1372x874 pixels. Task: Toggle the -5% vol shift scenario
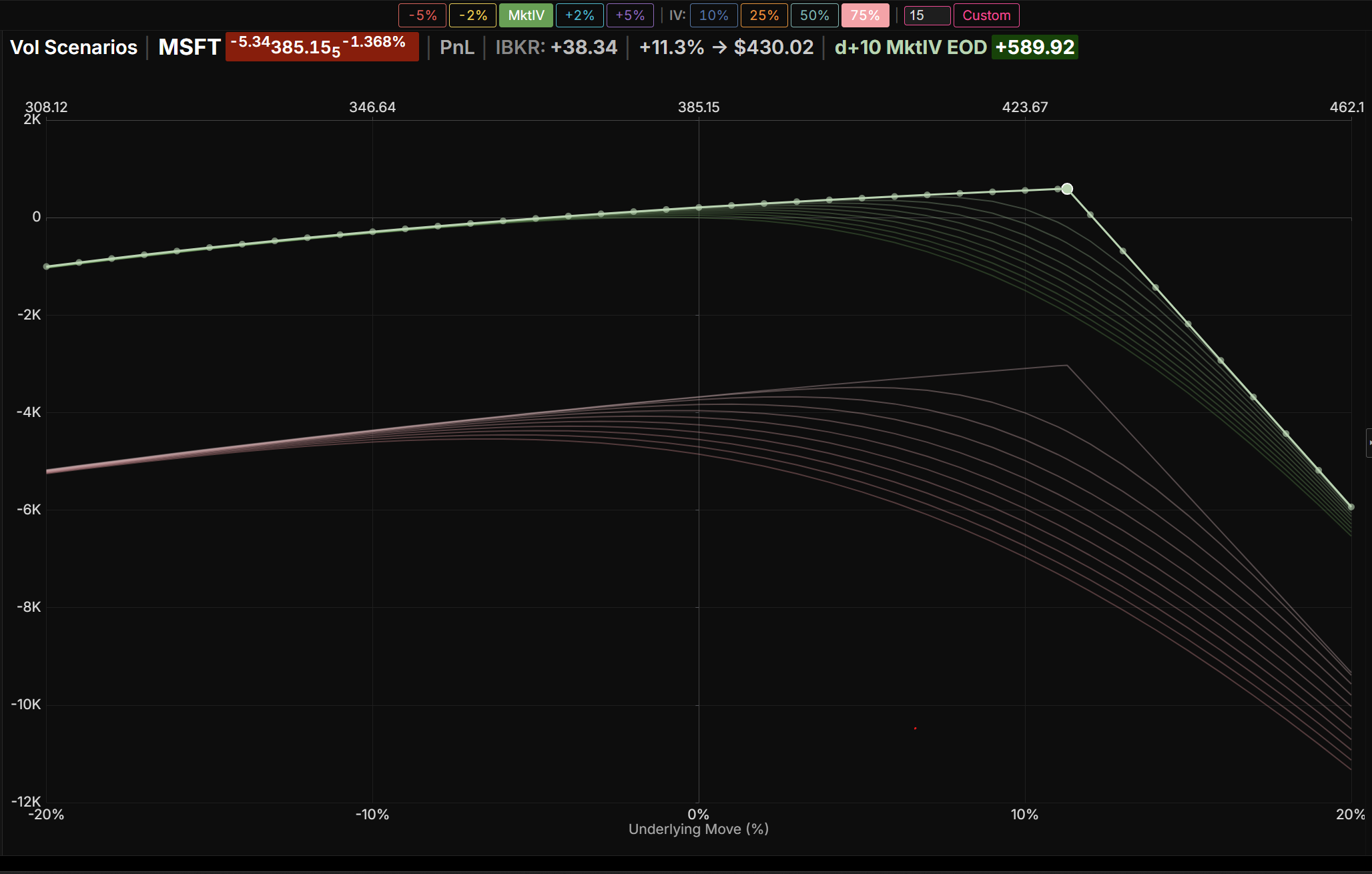click(422, 15)
